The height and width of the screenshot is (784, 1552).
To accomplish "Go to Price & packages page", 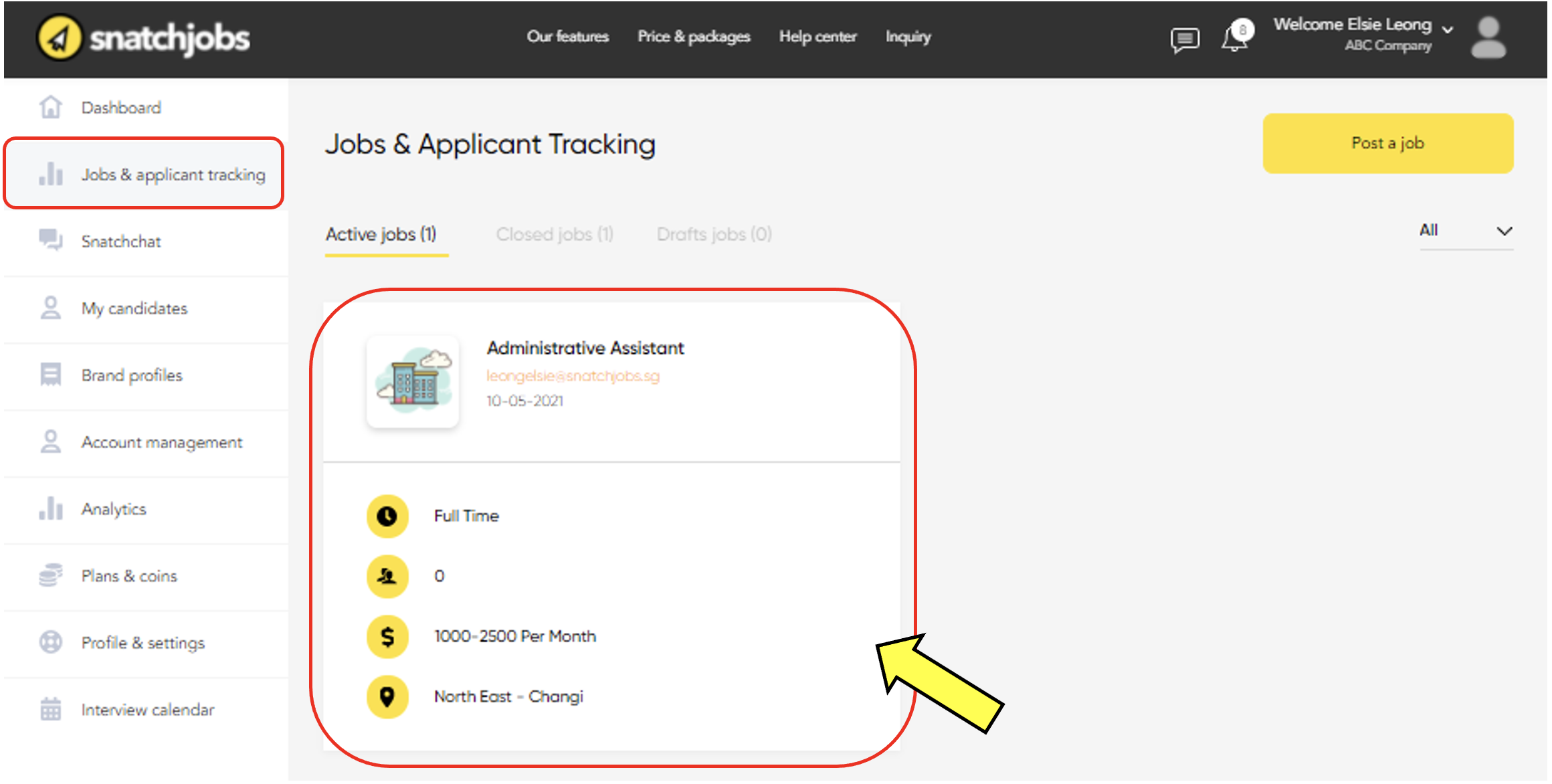I will coord(693,37).
